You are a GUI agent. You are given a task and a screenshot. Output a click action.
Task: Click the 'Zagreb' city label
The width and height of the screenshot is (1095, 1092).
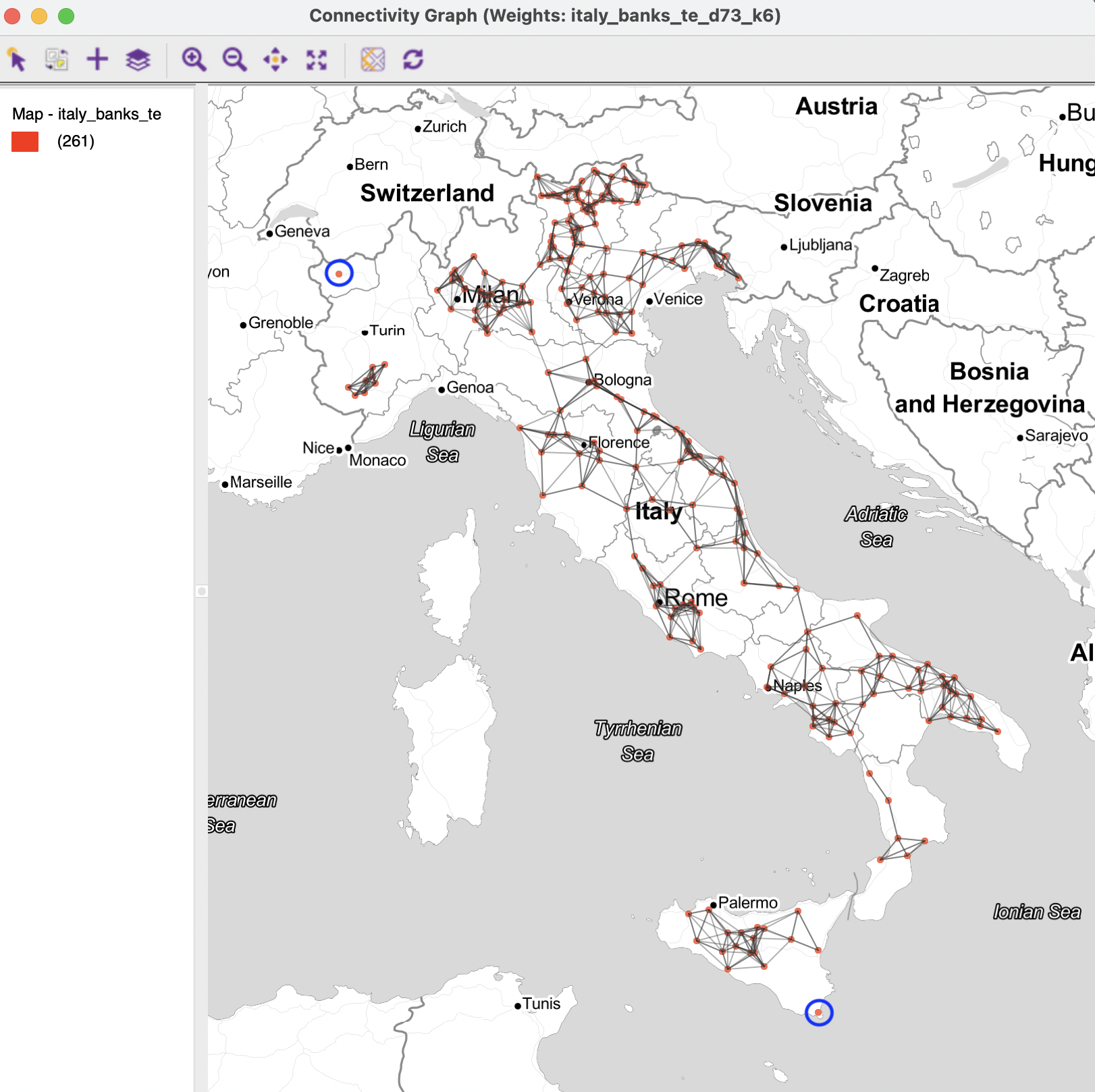(905, 276)
